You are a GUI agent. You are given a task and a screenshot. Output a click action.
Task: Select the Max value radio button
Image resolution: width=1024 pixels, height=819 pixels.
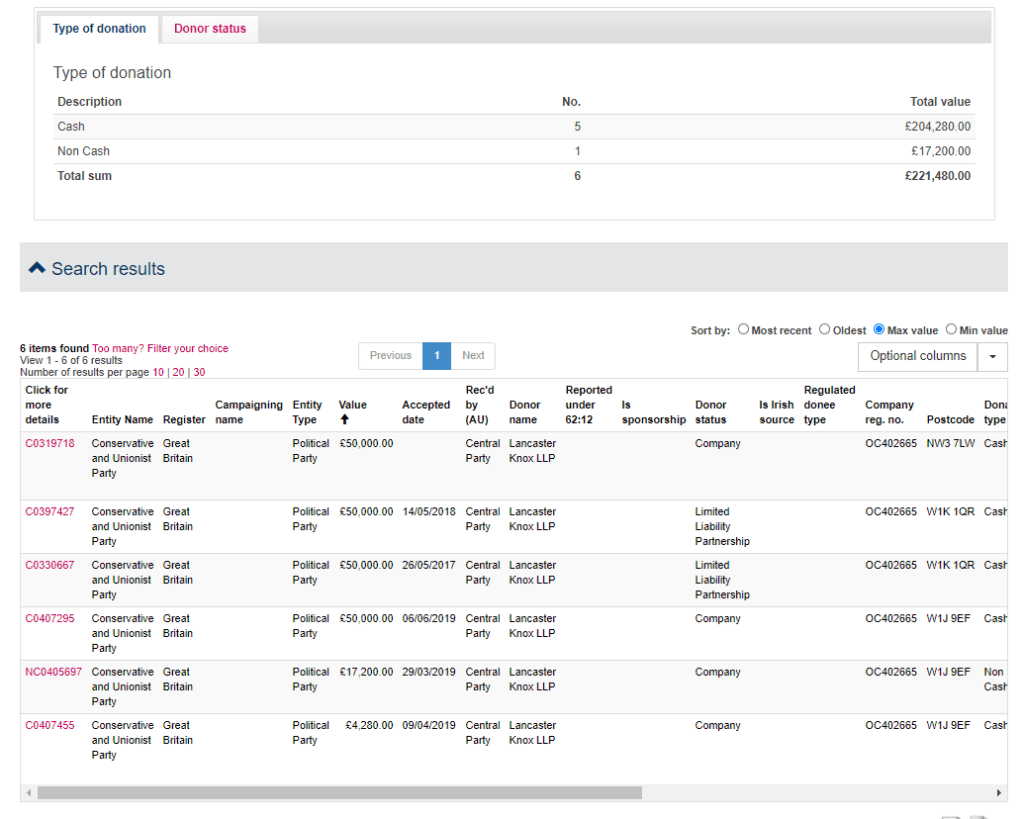(879, 330)
